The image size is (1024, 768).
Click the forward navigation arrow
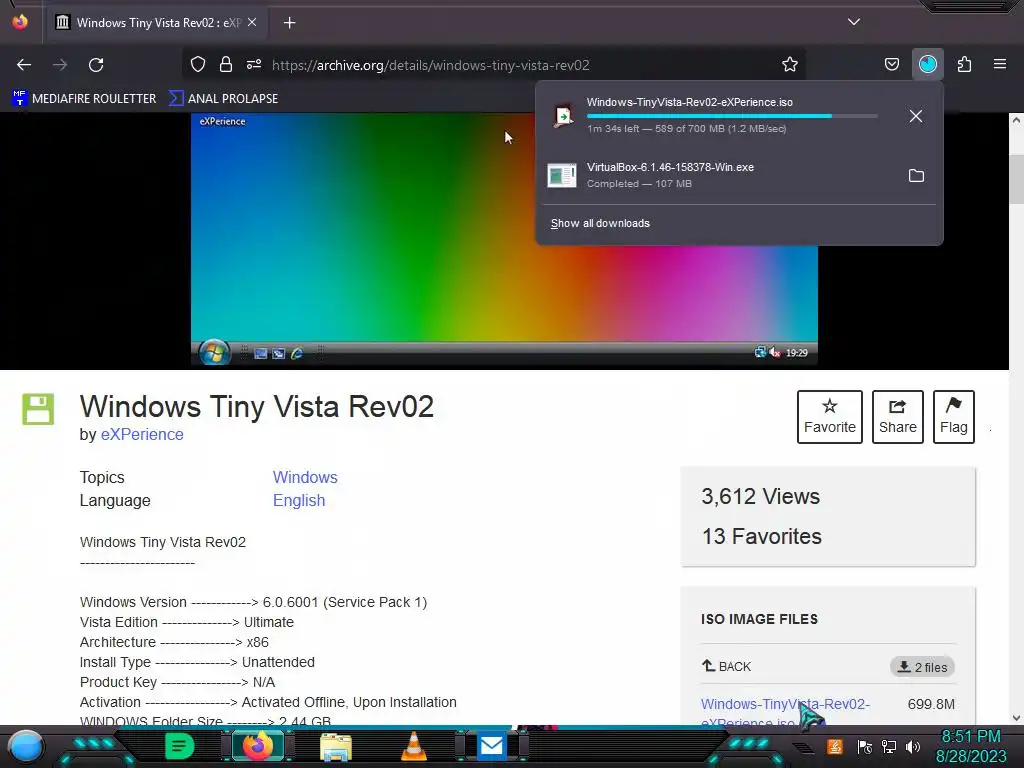point(60,65)
